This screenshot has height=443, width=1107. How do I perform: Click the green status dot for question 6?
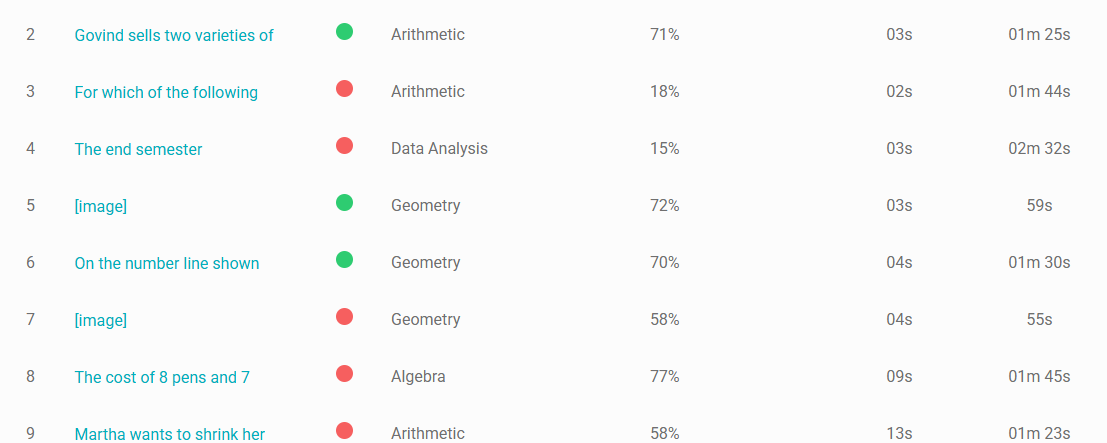[345, 259]
